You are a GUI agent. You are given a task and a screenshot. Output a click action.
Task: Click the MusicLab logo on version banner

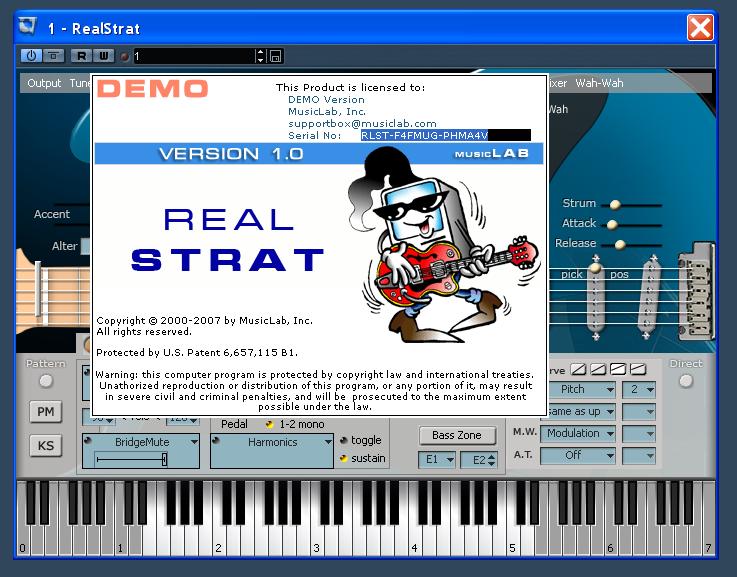pos(492,154)
